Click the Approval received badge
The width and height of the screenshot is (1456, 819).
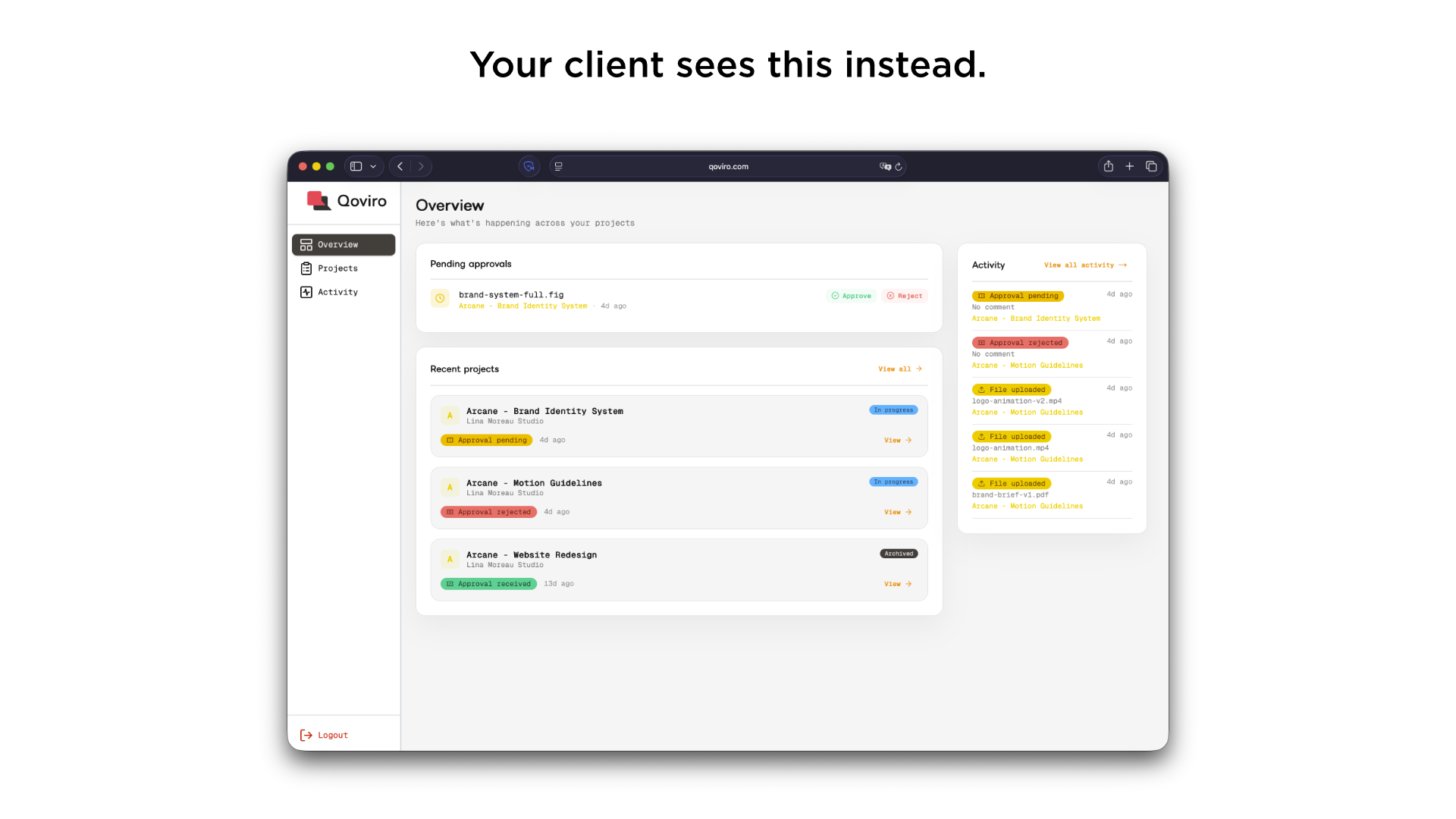(x=488, y=584)
